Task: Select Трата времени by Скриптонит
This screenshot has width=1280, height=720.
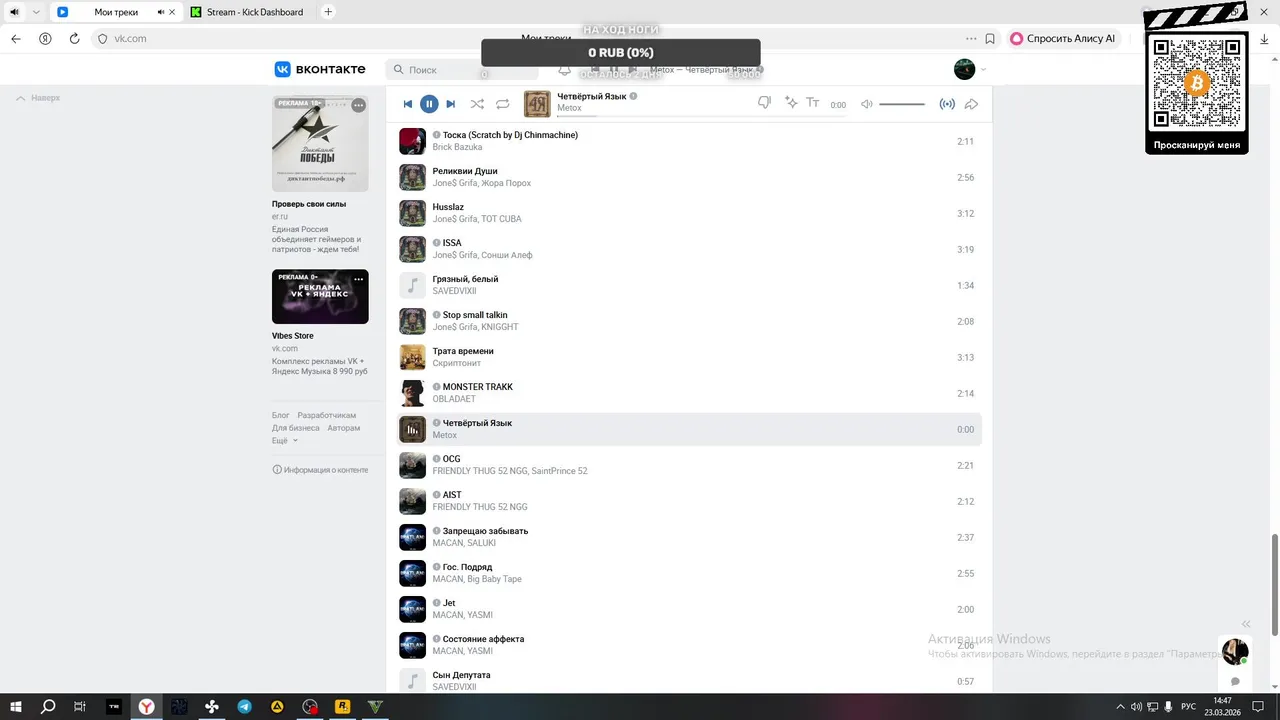Action: coord(689,357)
